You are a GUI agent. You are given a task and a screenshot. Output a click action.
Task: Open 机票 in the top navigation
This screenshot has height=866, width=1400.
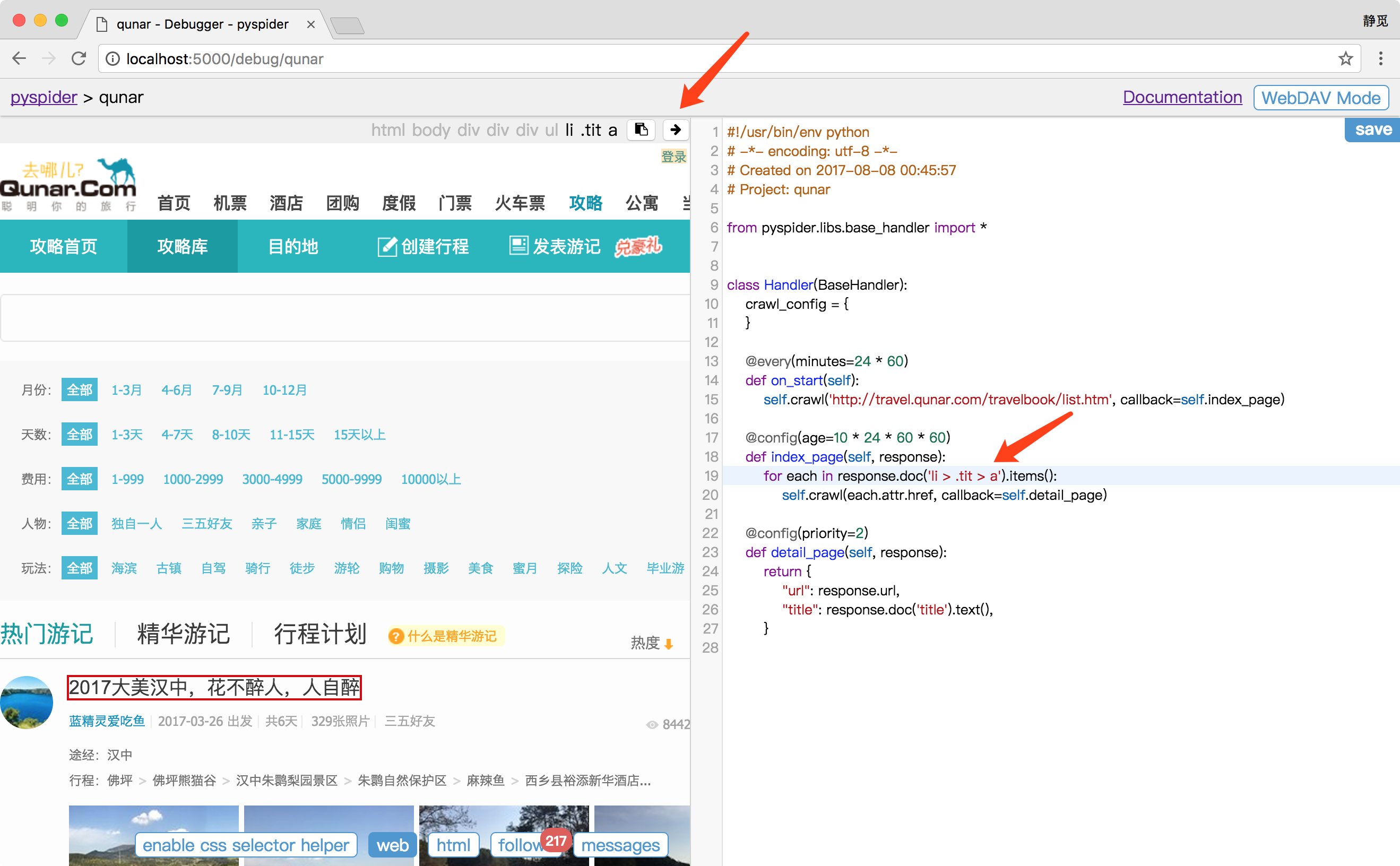[230, 203]
